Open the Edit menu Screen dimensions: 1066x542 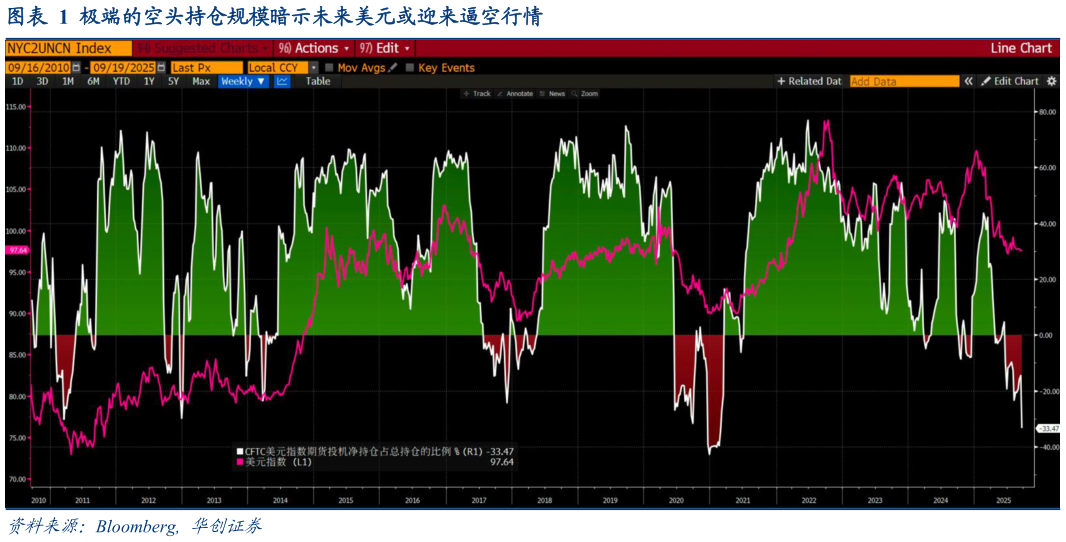(x=385, y=48)
